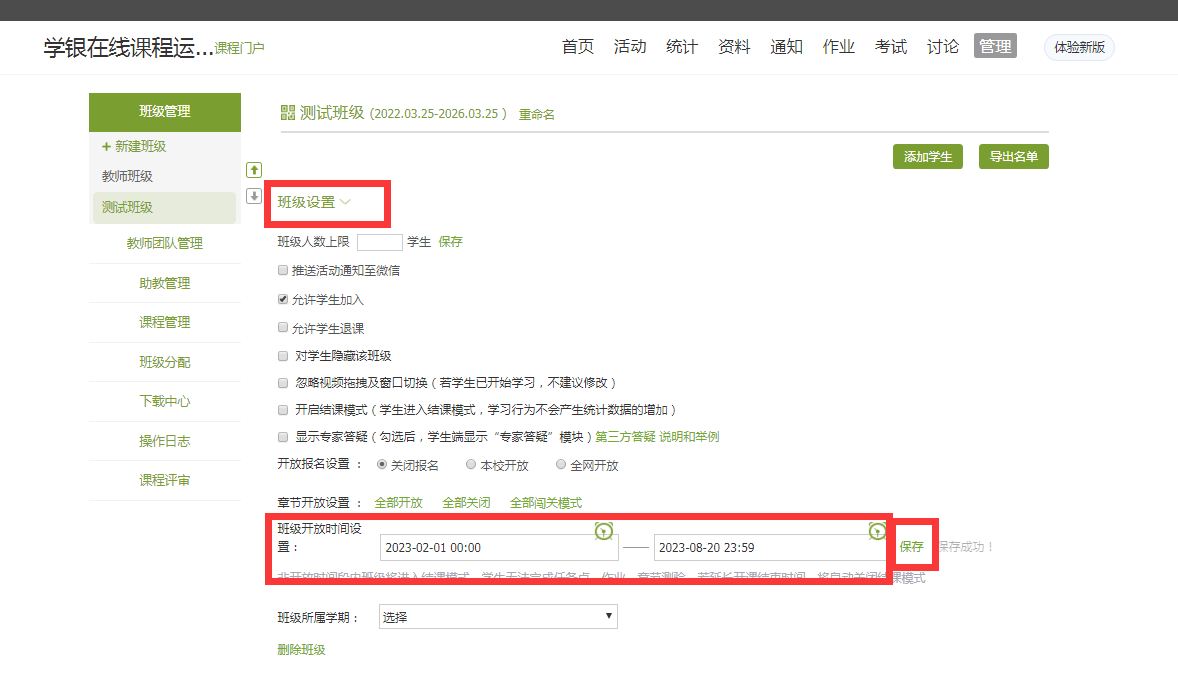
Task: Enable 允许学生退课 checkbox
Action: [283, 327]
